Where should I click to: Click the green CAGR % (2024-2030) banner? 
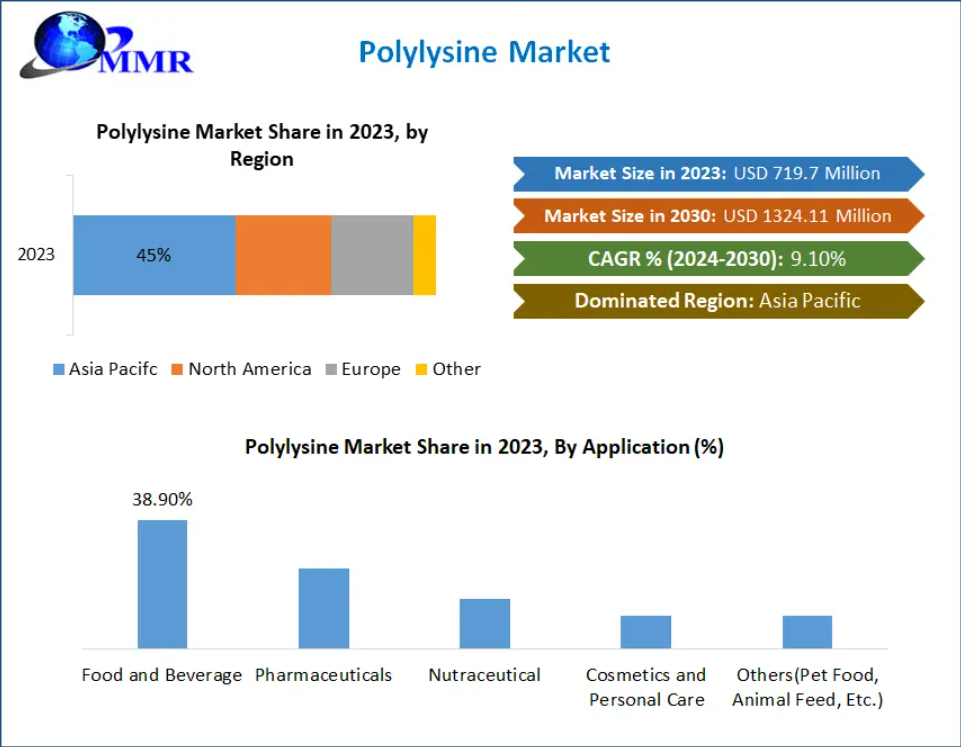717,259
